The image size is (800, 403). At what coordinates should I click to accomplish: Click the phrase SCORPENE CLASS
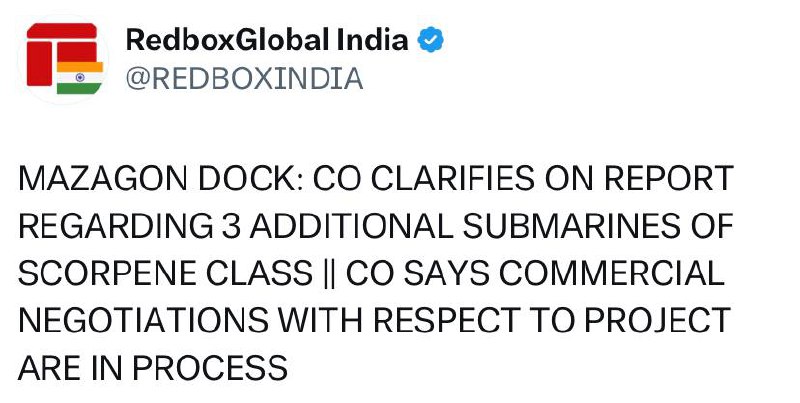click(165, 273)
